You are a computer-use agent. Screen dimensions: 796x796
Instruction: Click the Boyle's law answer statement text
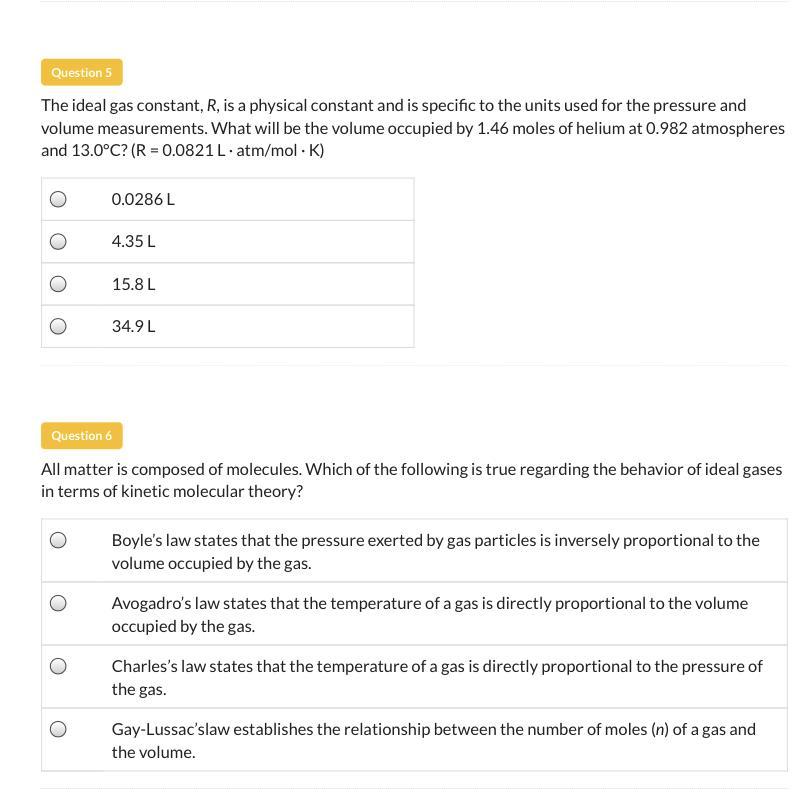point(435,551)
